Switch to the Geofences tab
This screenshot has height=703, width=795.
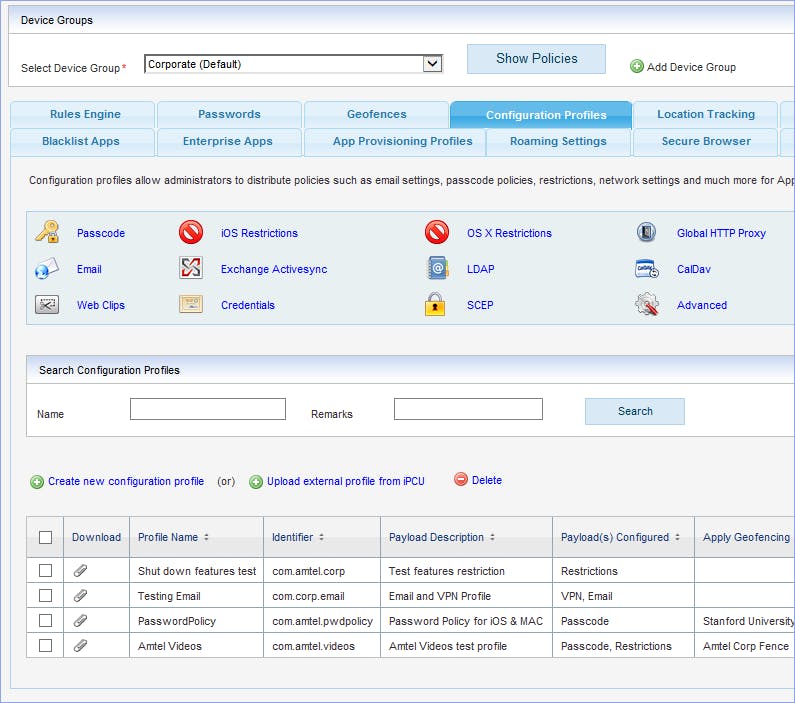tap(376, 114)
